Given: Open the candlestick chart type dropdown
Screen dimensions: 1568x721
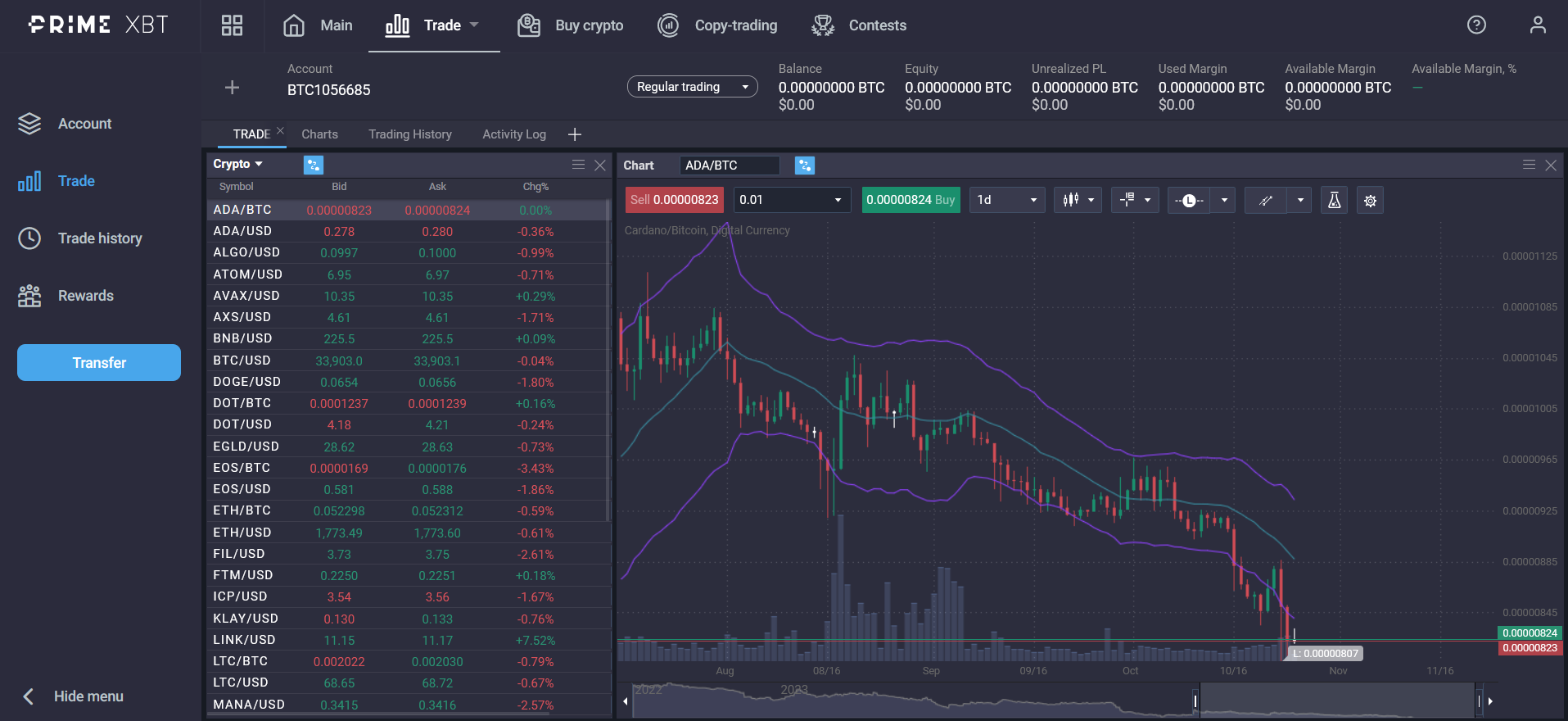Looking at the screenshot, I should pos(1078,200).
